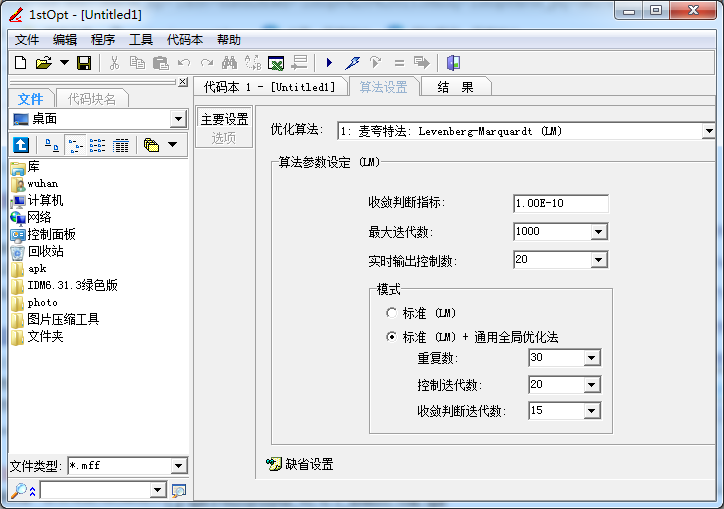Select 标准 (LM) + 通用全局优化法 radio
This screenshot has width=724, height=509.
pyautogui.click(x=391, y=337)
